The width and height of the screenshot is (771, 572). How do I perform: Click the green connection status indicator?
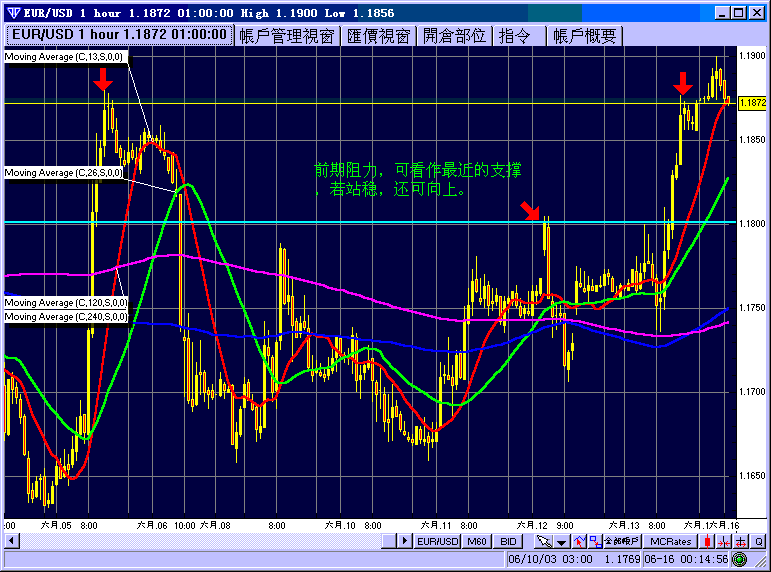739,559
